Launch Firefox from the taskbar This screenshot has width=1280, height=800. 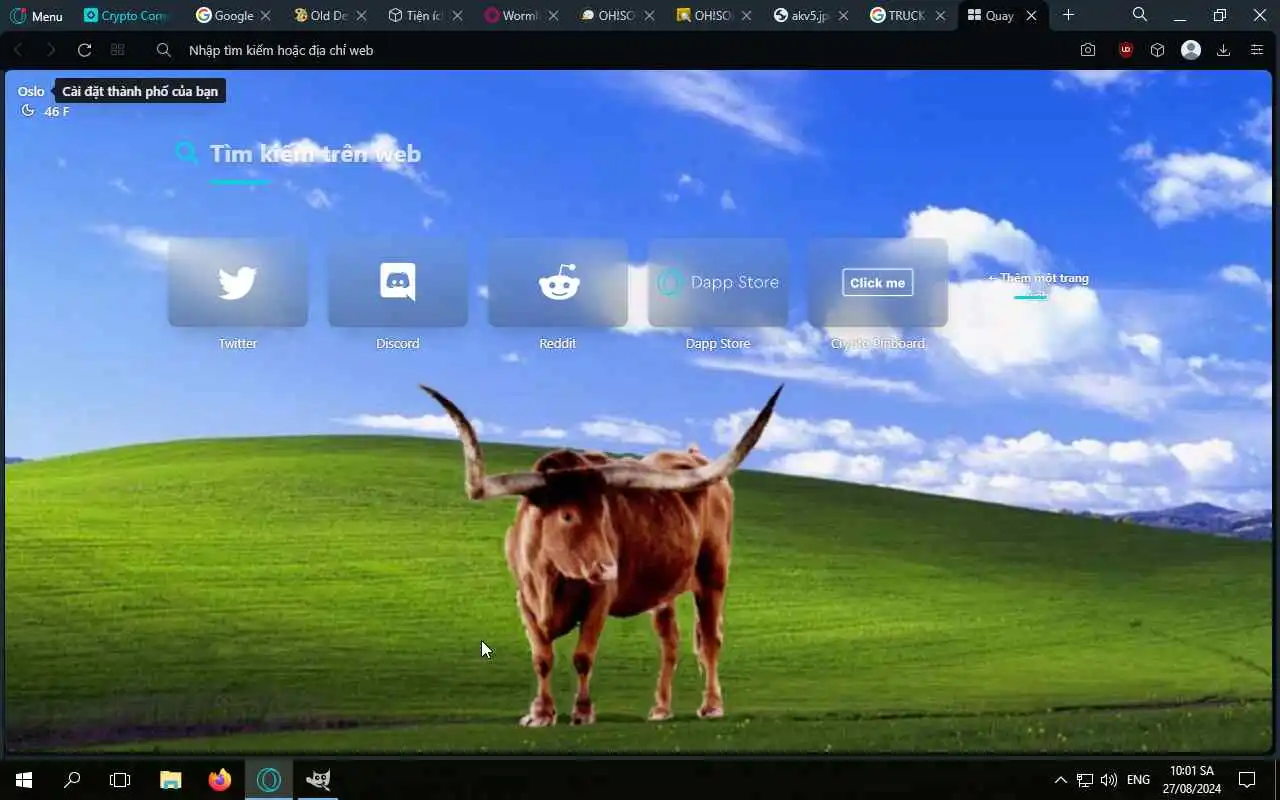pos(220,780)
